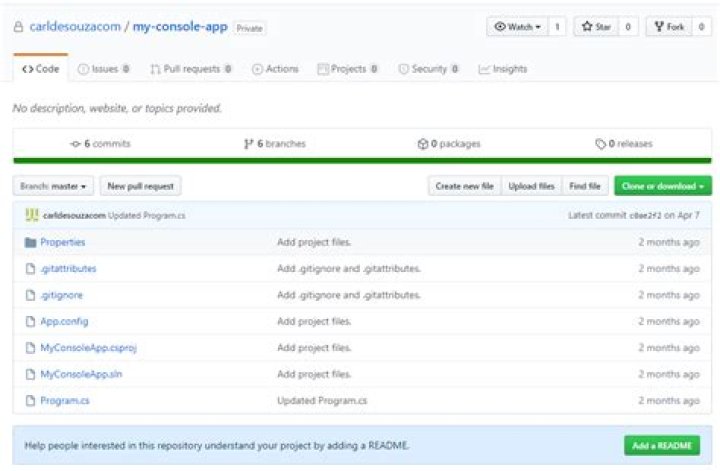Viewport: 720px width, 471px height.
Task: Open commit message in .gitattributes row
Action: [x=349, y=269]
